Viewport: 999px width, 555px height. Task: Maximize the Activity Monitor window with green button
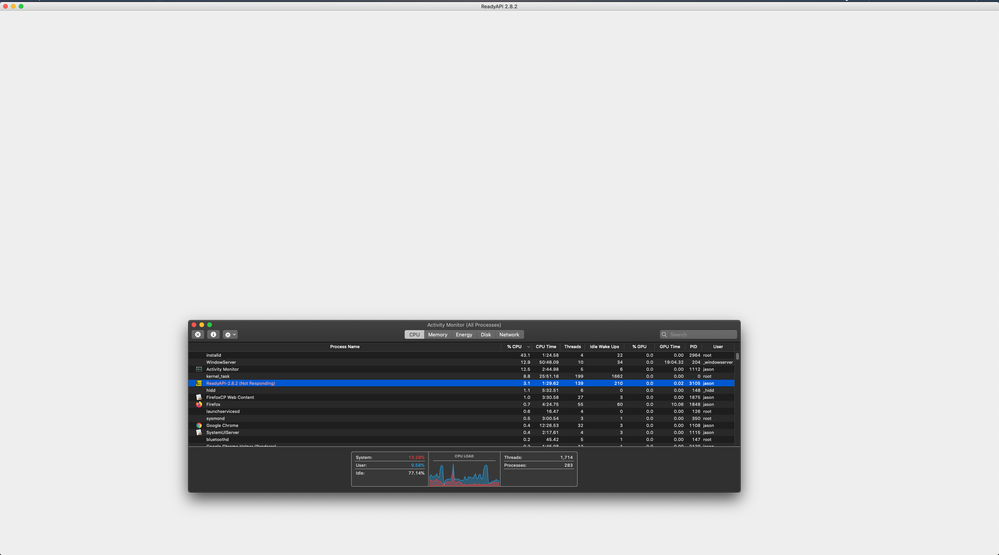(x=210, y=325)
